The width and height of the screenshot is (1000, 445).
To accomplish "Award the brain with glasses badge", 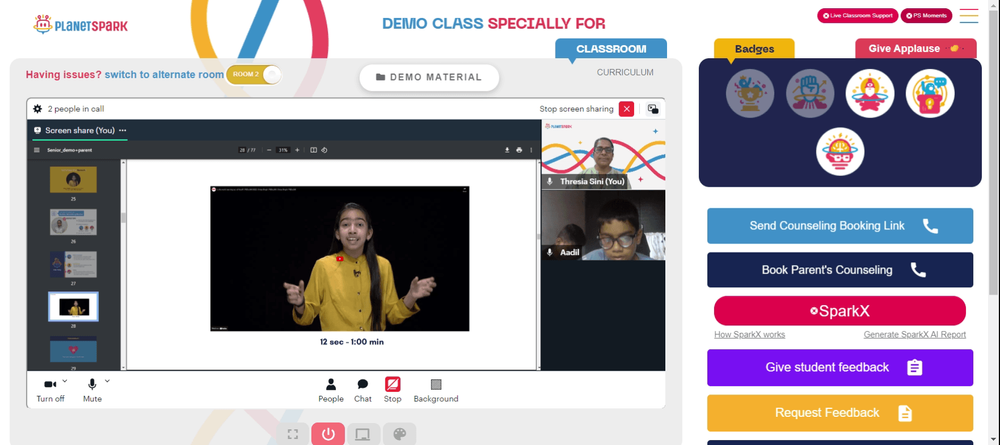I will [x=840, y=152].
